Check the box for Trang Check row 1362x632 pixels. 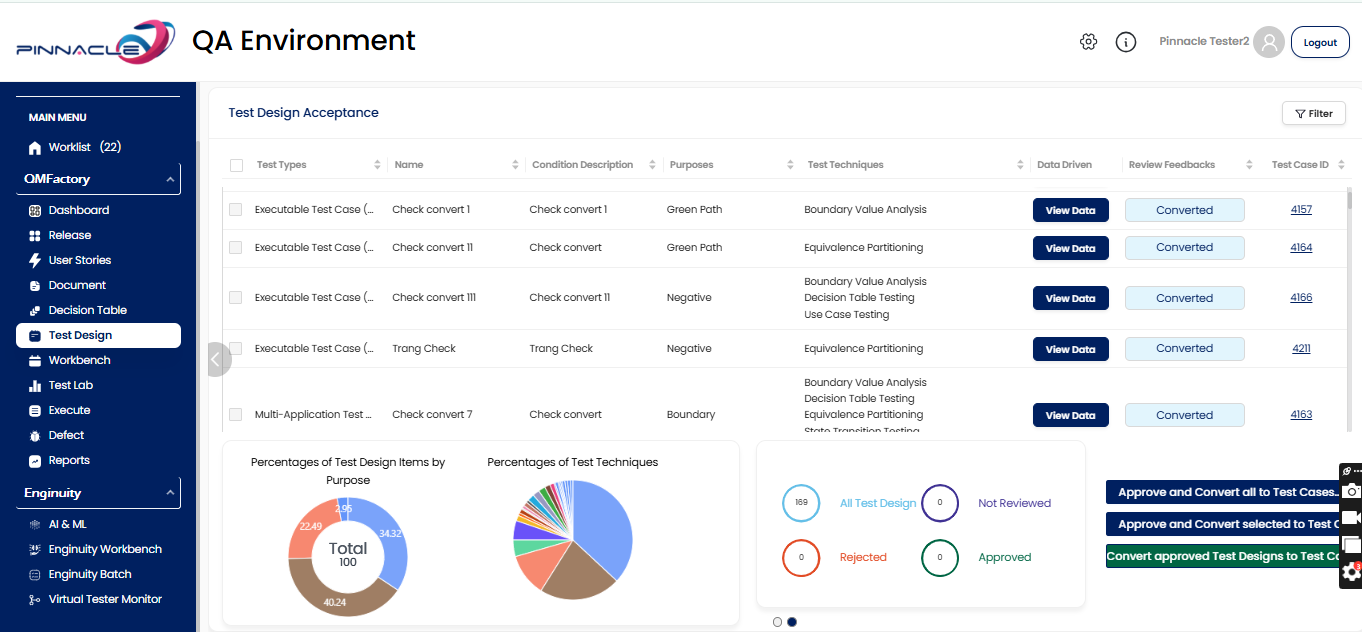(235, 349)
